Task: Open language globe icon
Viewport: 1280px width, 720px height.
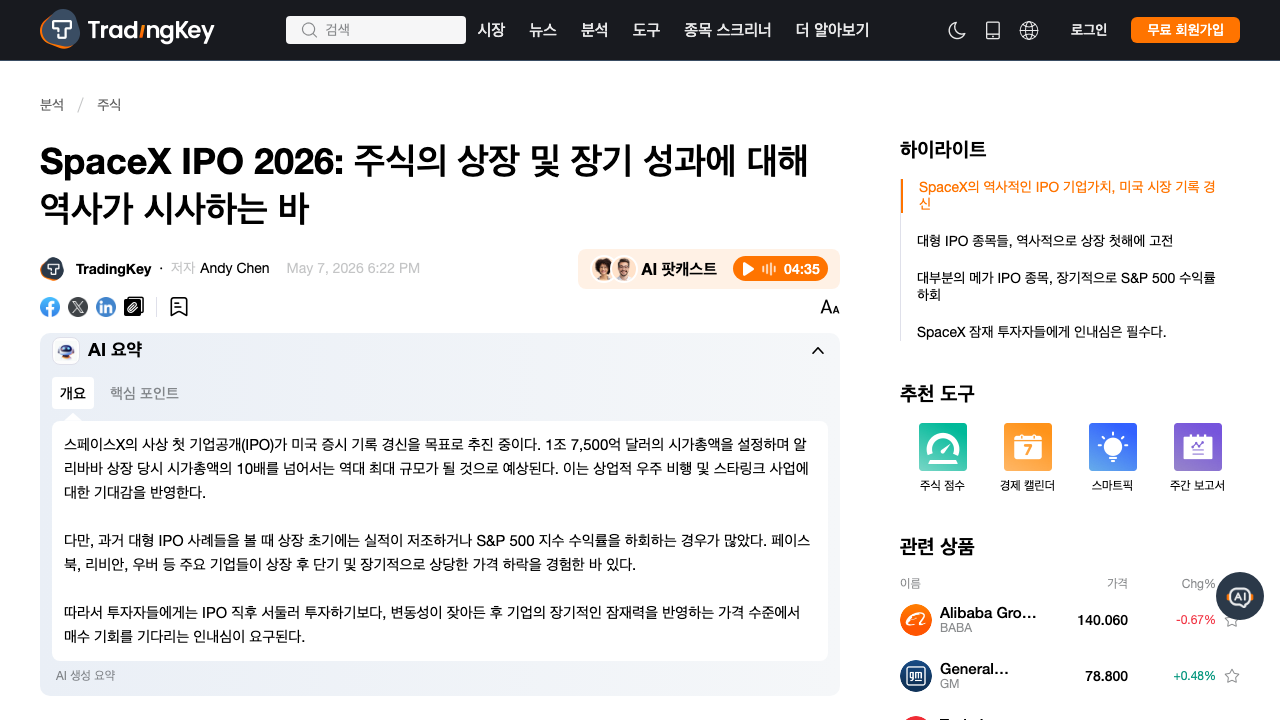Action: click(1029, 30)
